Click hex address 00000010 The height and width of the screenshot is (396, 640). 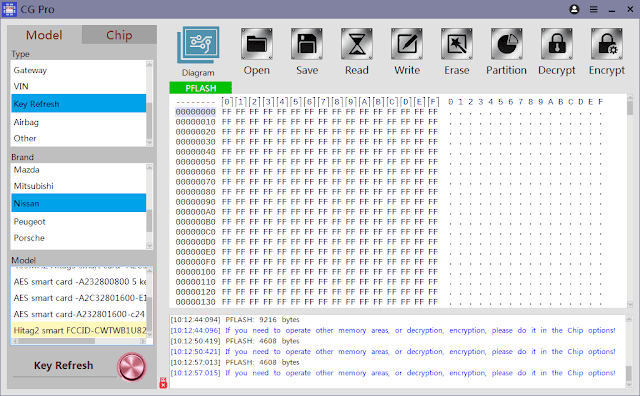click(x=196, y=122)
